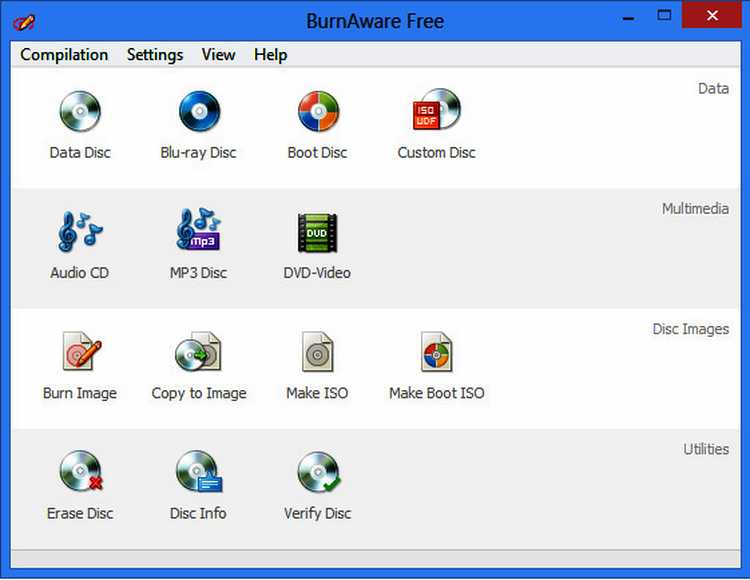Expand the View menu

pyautogui.click(x=219, y=55)
